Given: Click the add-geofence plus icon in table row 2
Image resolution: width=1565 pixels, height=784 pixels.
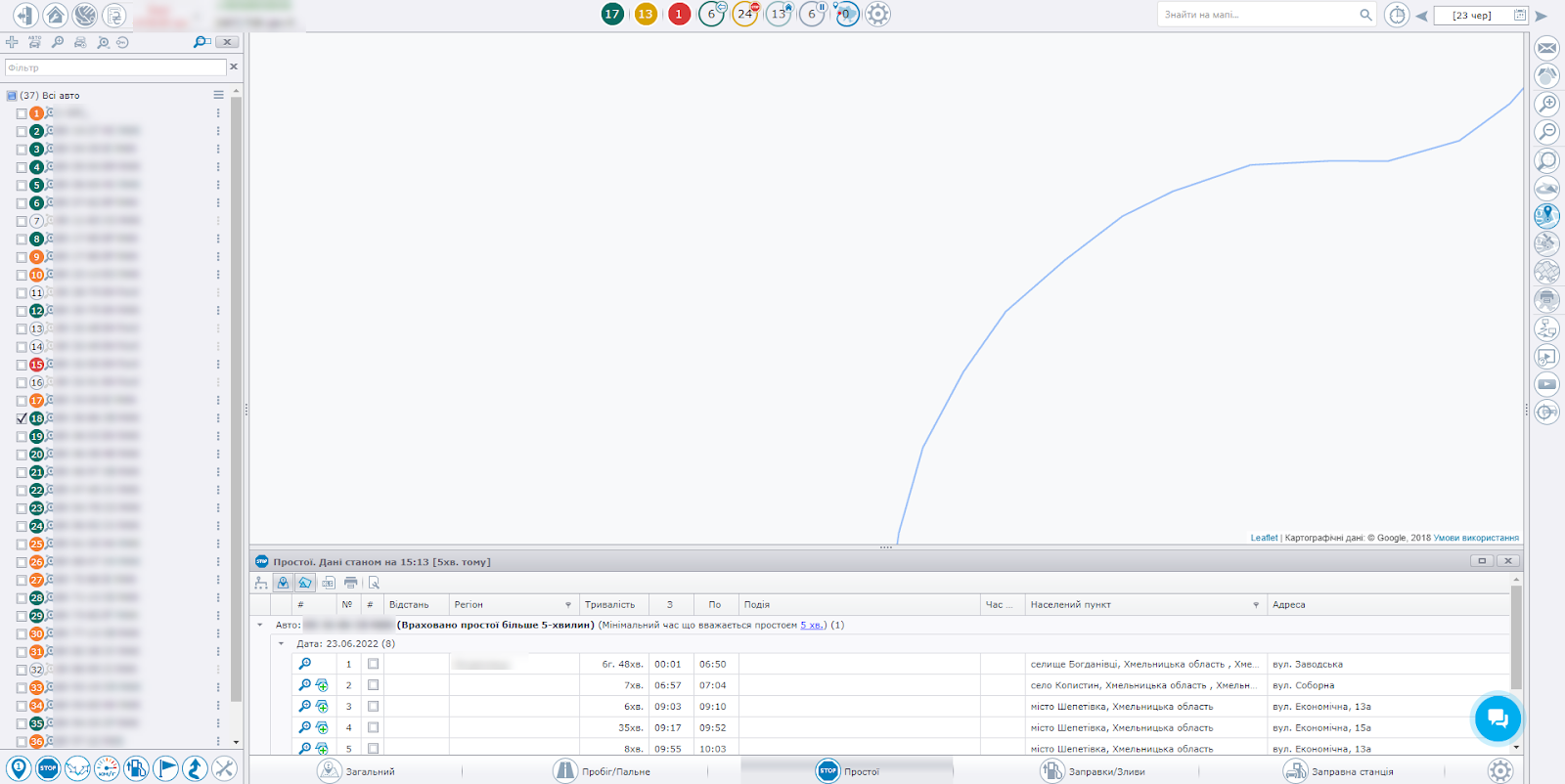Looking at the screenshot, I should [x=322, y=685].
